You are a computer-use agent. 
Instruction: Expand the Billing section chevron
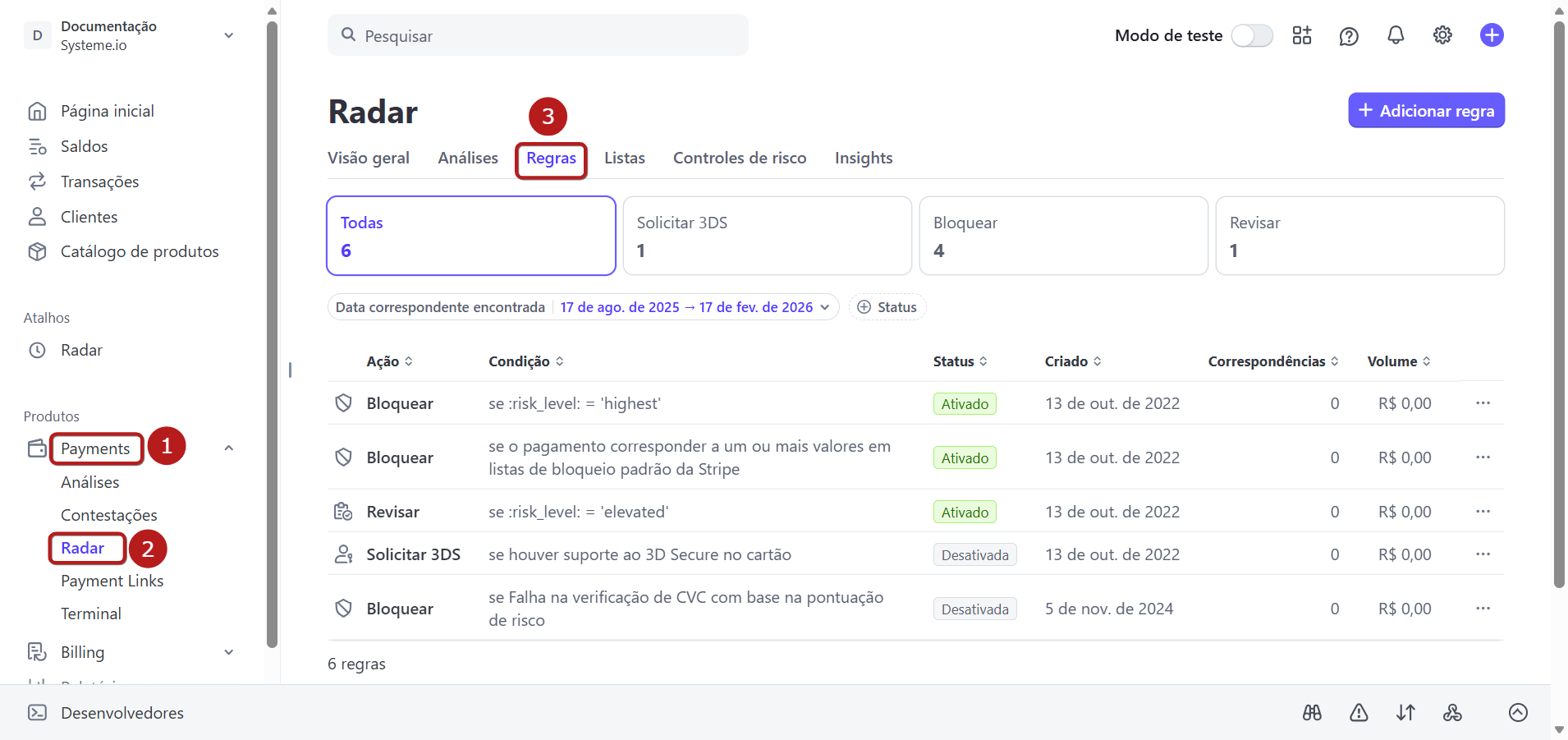click(x=229, y=652)
